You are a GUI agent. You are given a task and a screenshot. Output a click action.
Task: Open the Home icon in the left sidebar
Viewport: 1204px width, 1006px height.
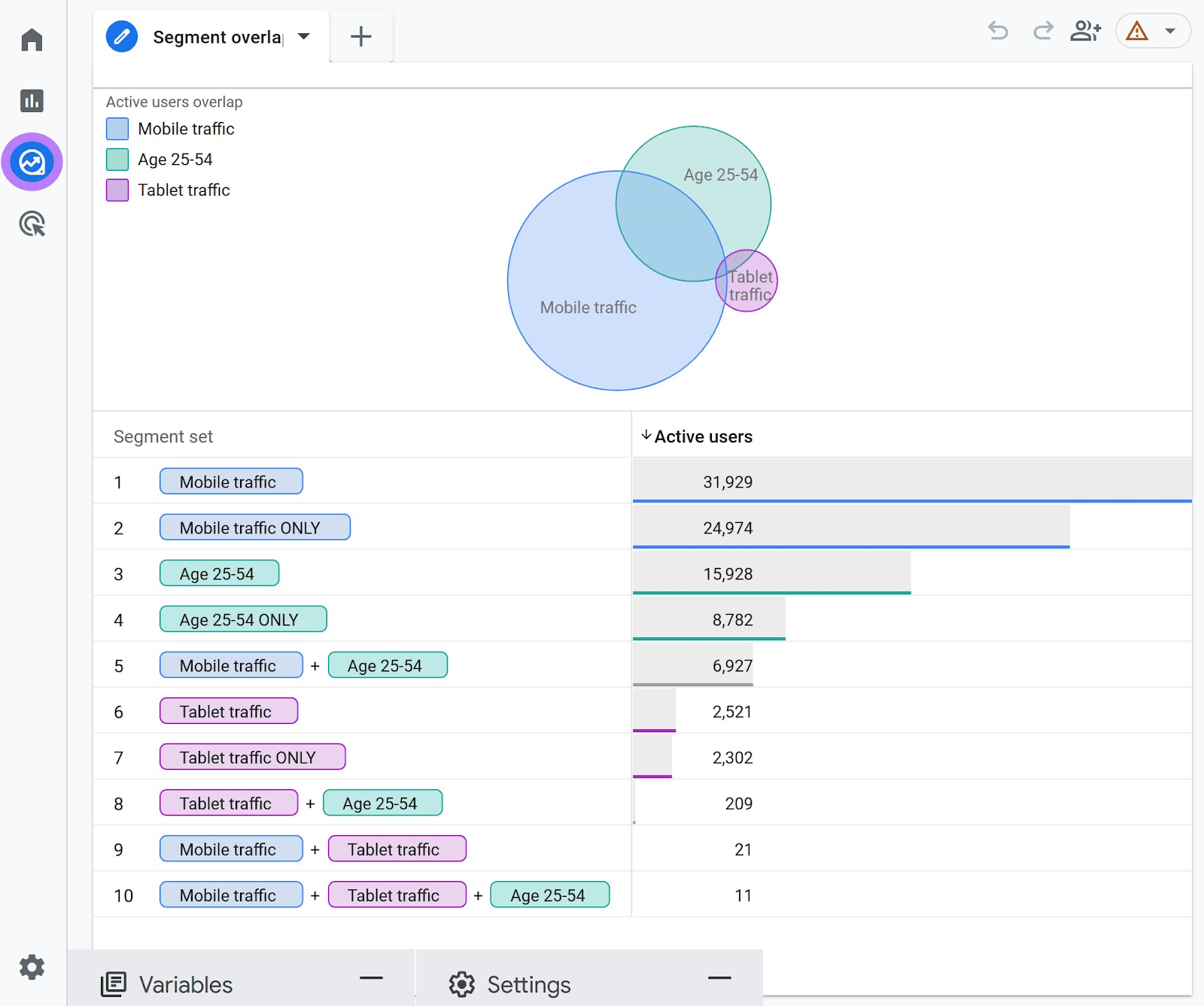pos(32,39)
